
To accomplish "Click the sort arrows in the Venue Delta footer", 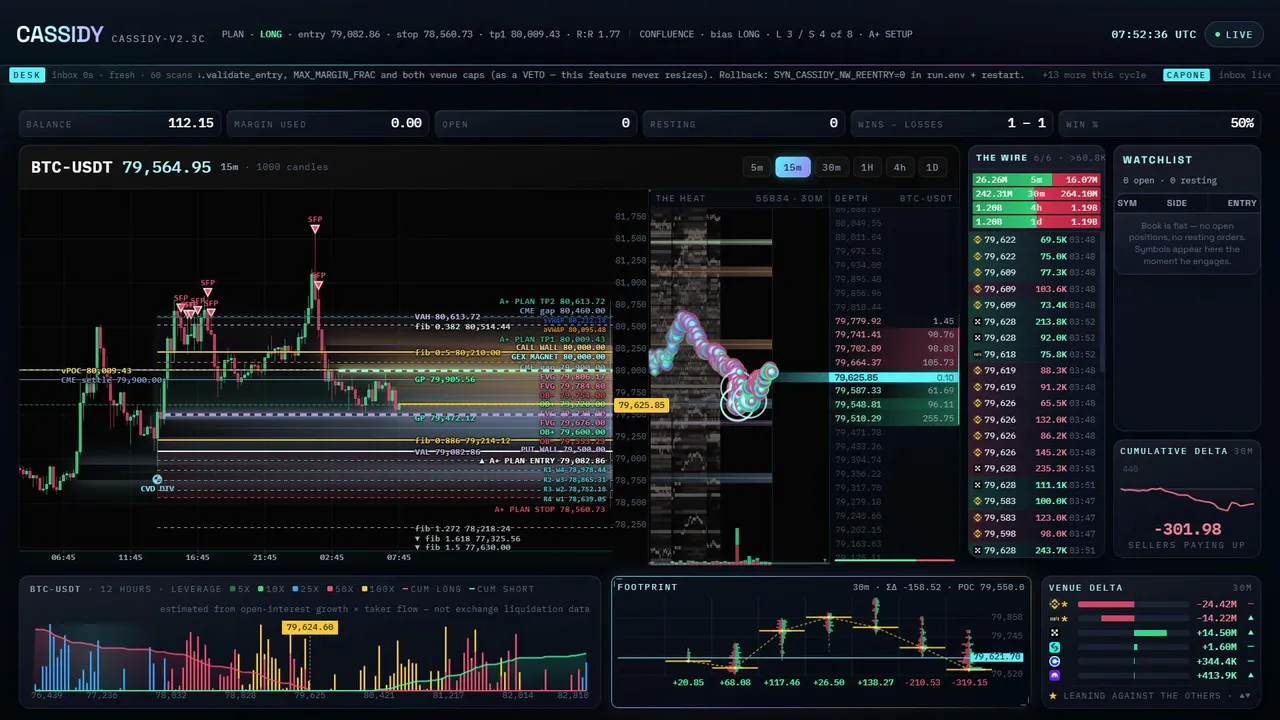I will (x=1244, y=695).
